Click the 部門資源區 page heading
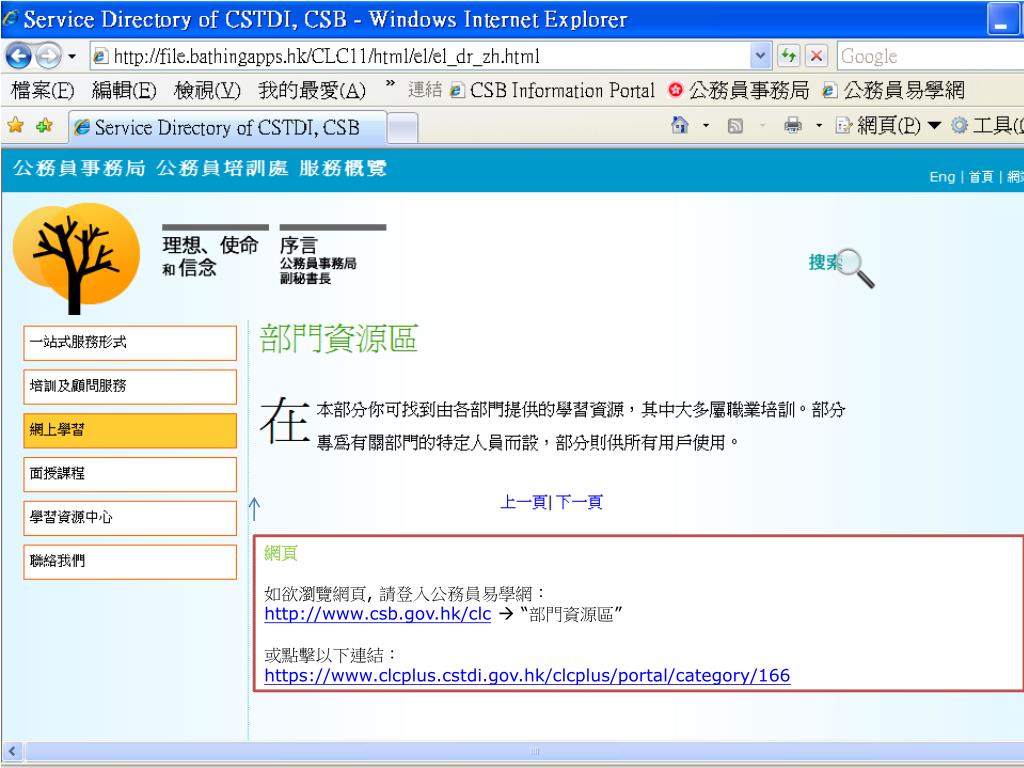1024x768 pixels. (x=339, y=339)
